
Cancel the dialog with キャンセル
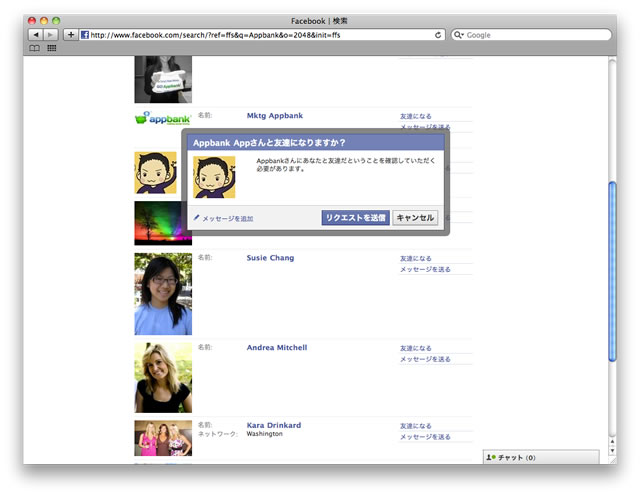pyautogui.click(x=415, y=218)
